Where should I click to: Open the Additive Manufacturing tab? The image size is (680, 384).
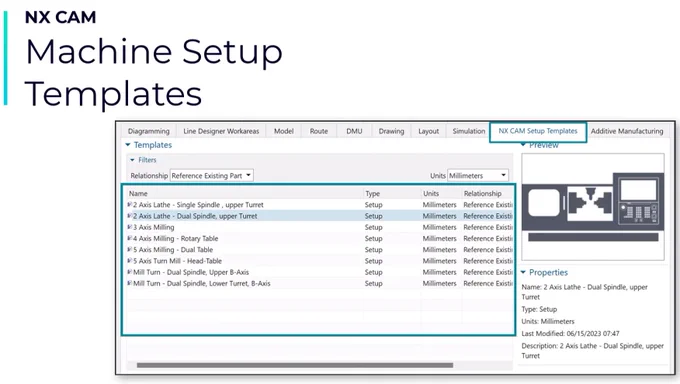627,131
